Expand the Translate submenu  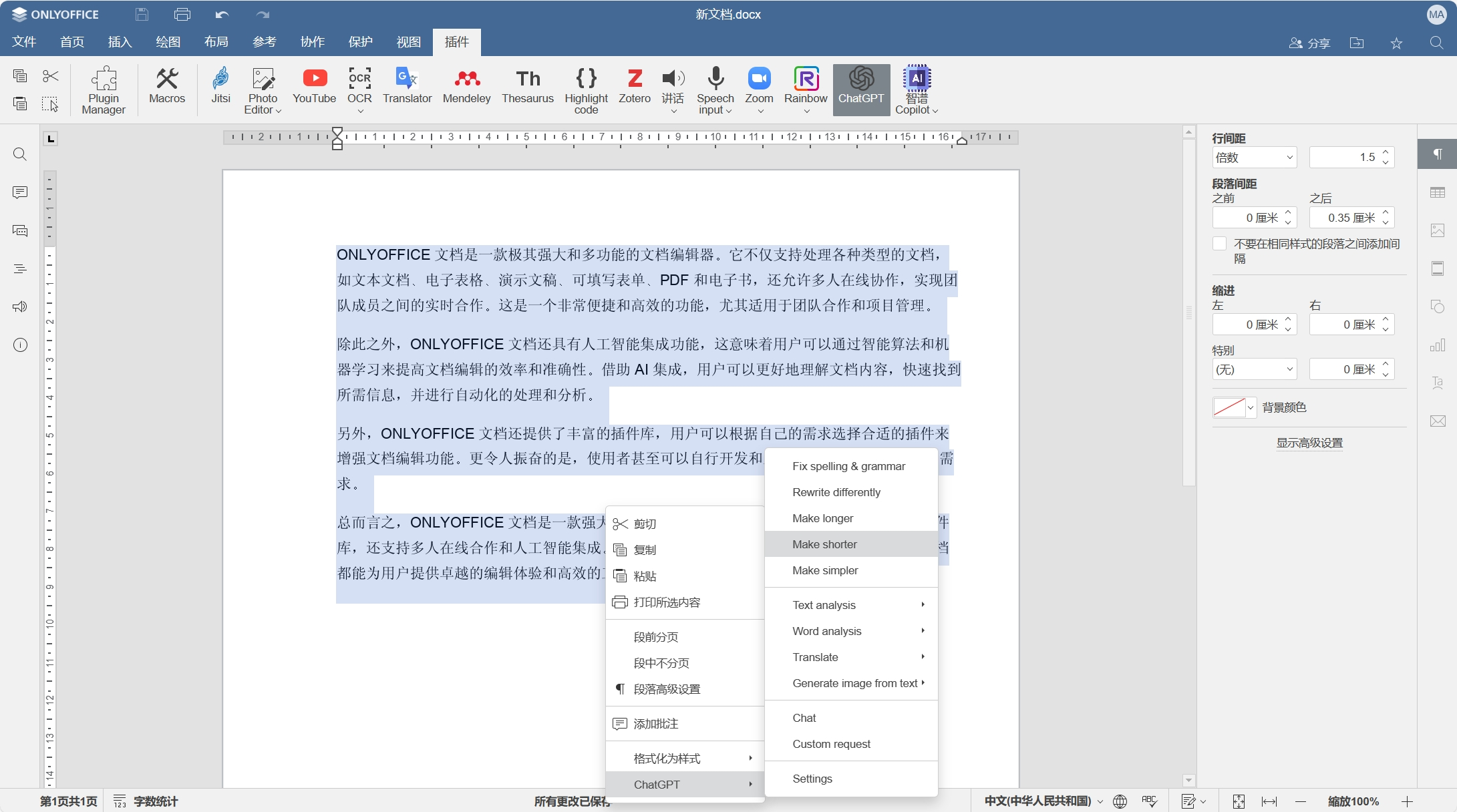(851, 657)
